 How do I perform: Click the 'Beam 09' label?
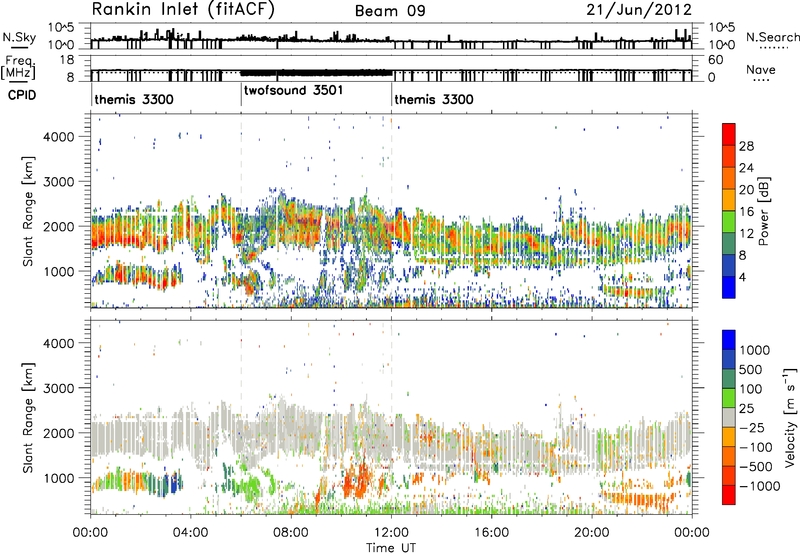pyautogui.click(x=390, y=11)
